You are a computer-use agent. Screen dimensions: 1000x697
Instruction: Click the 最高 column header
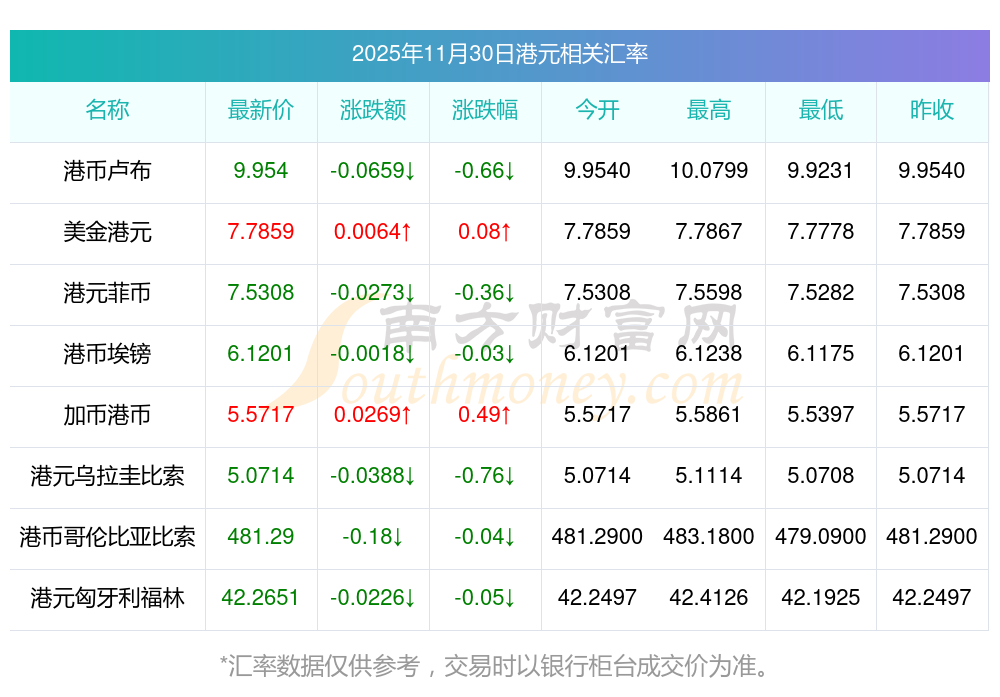pyautogui.click(x=709, y=110)
